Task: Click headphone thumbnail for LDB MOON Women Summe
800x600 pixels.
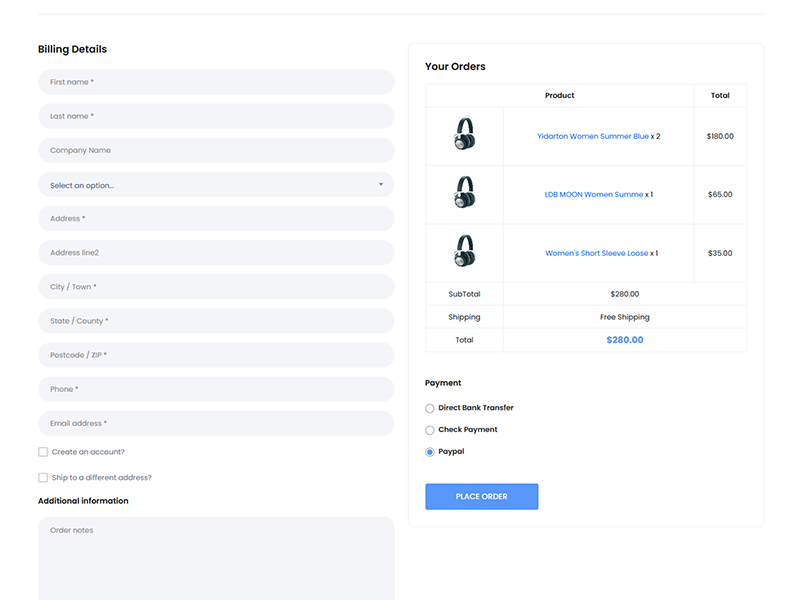Action: coord(464,193)
